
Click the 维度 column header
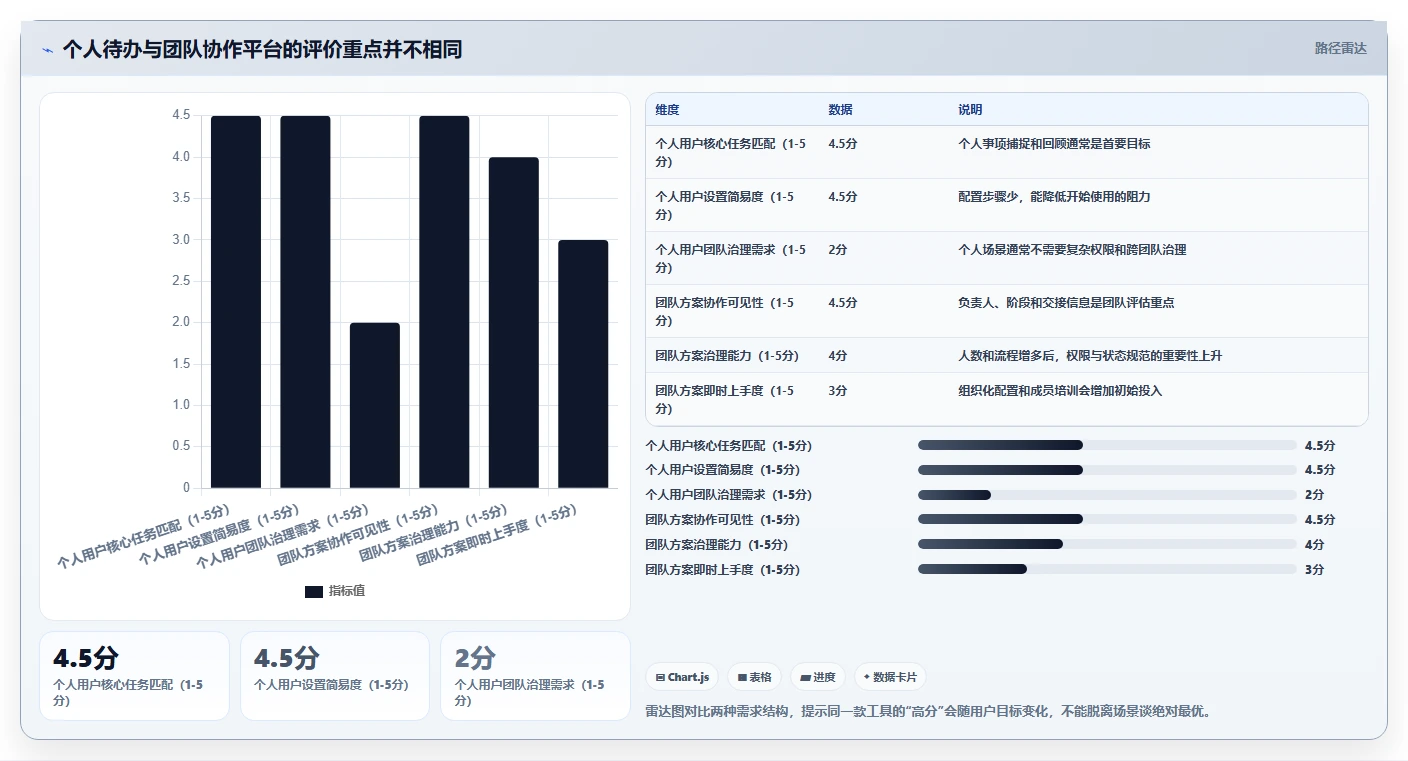[x=667, y=110]
